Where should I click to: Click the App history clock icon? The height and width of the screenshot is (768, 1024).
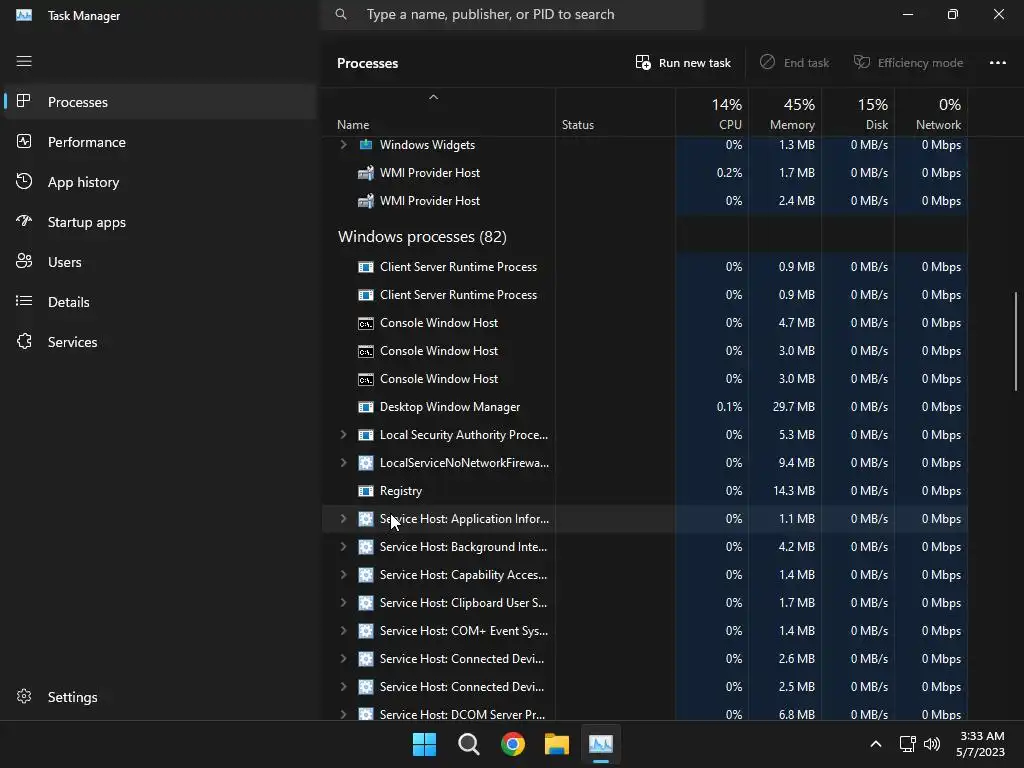24,181
